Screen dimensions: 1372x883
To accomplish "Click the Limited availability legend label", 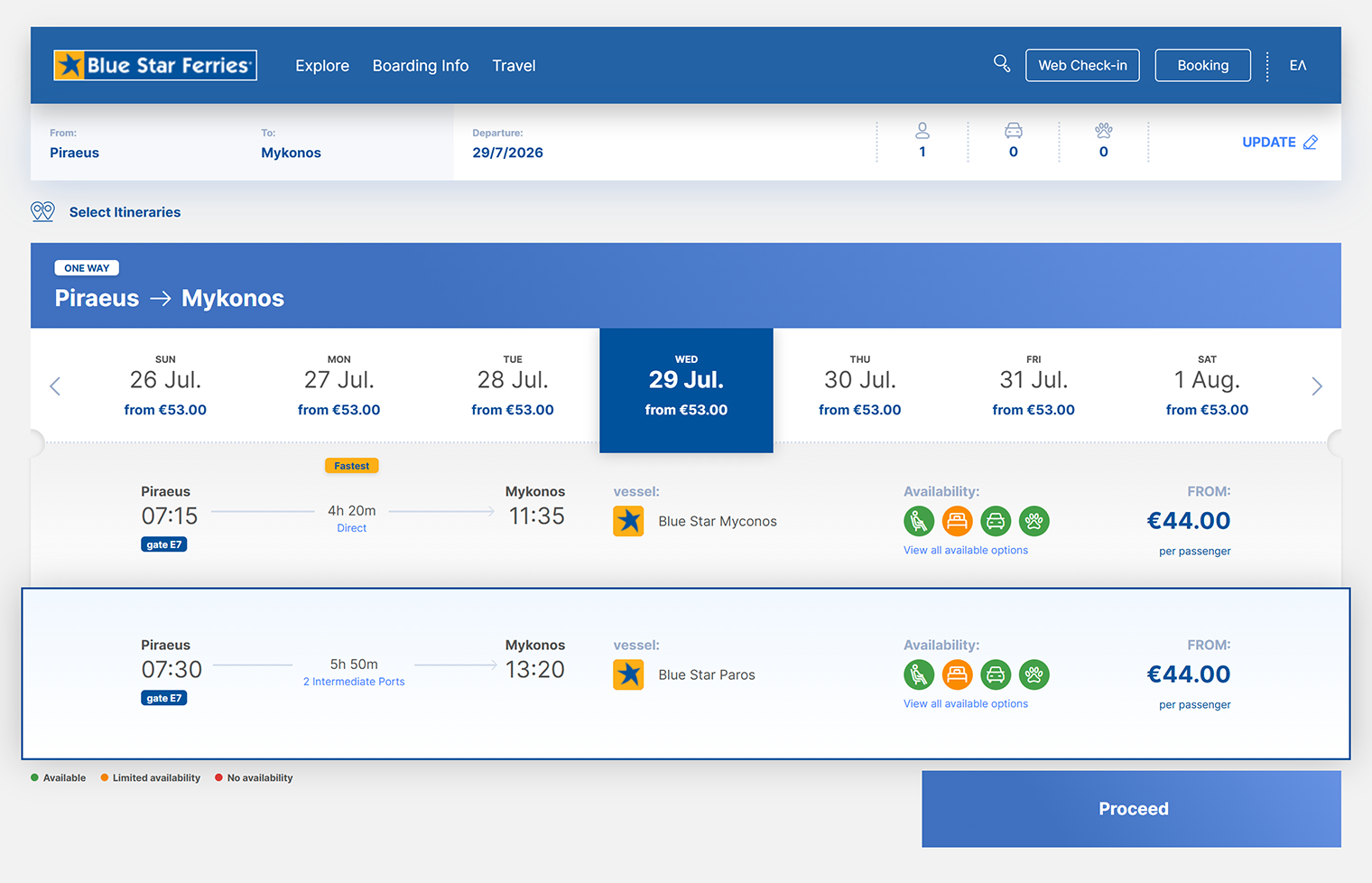I will coord(156,777).
